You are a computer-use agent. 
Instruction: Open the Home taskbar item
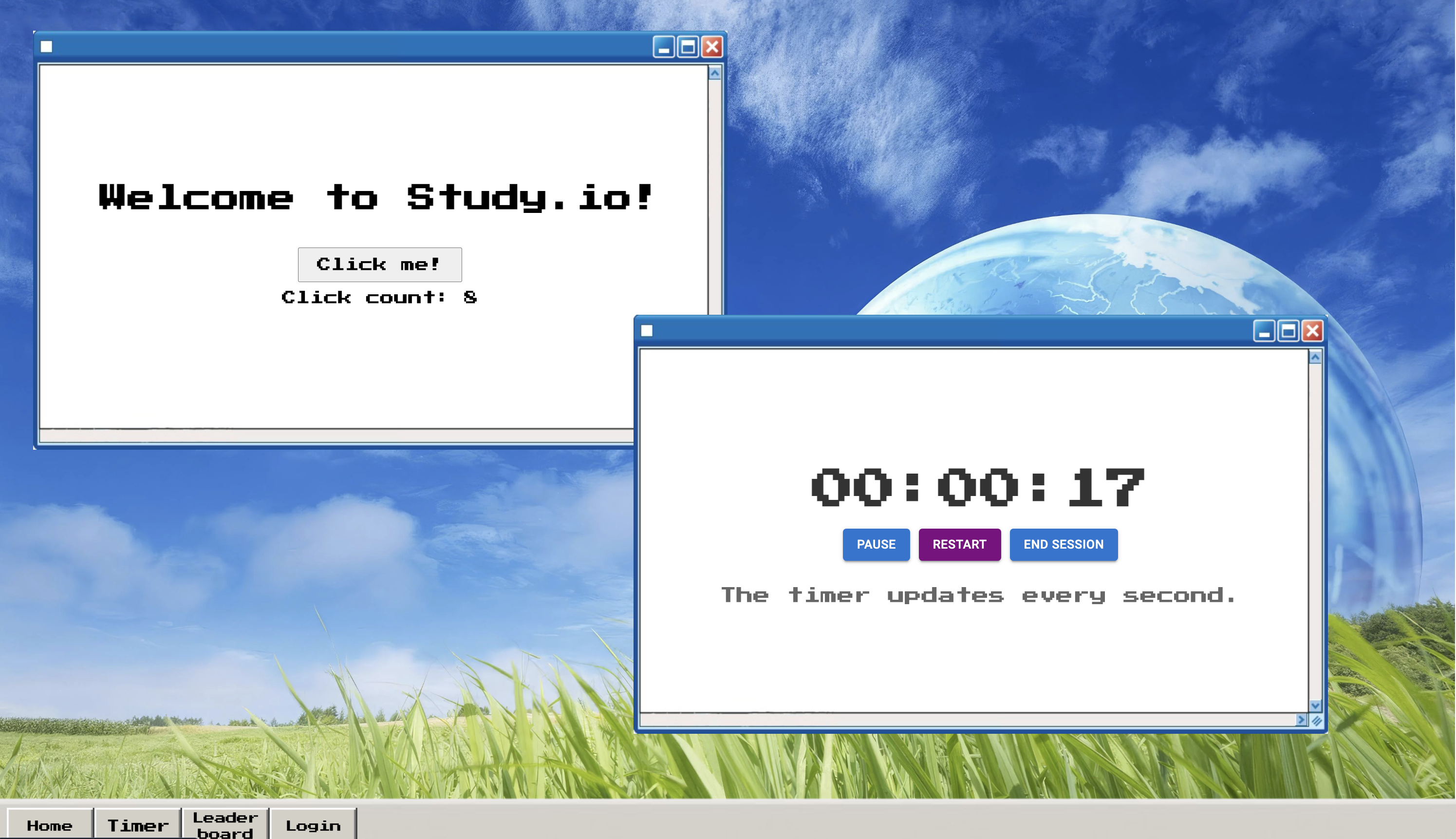coord(50,825)
